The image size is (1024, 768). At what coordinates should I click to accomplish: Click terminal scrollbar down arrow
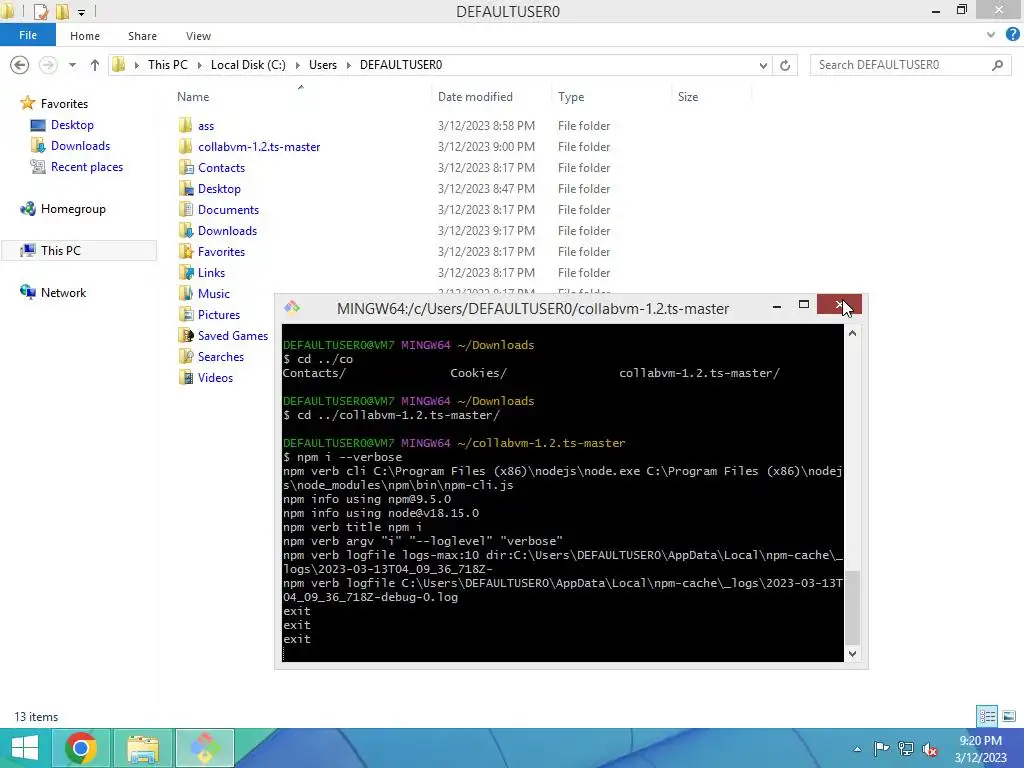tap(852, 654)
